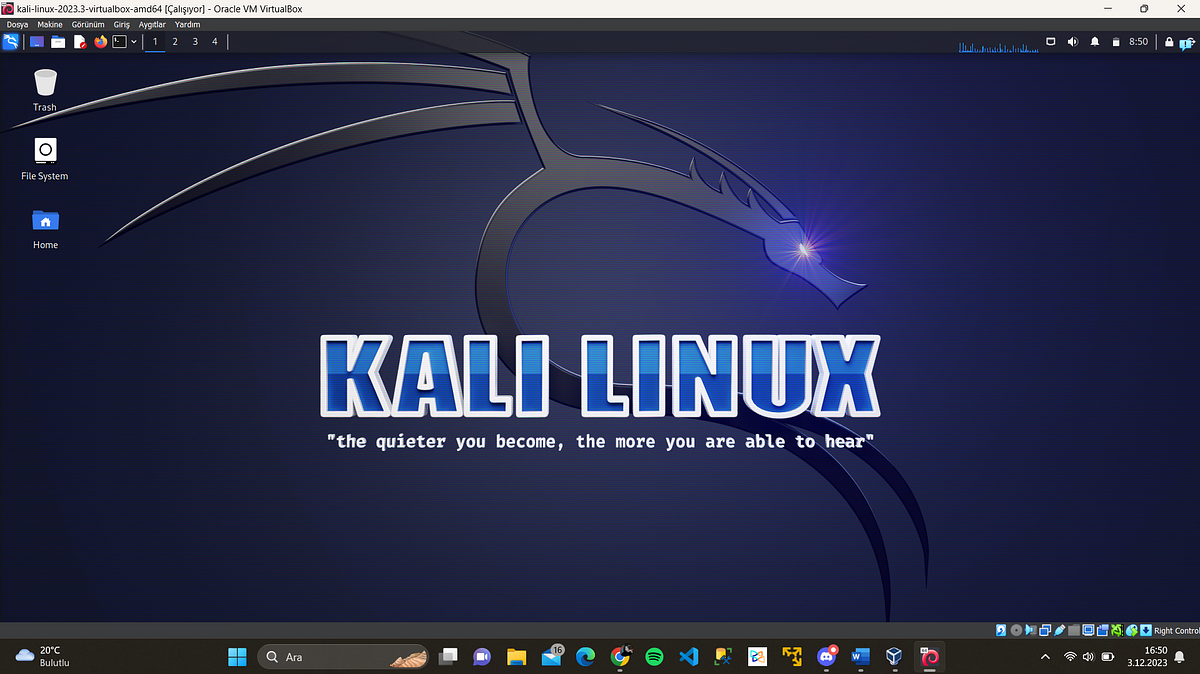Open the USB devices icon in VirtualBox status bar
The height and width of the screenshot is (674, 1200).
(x=1058, y=630)
